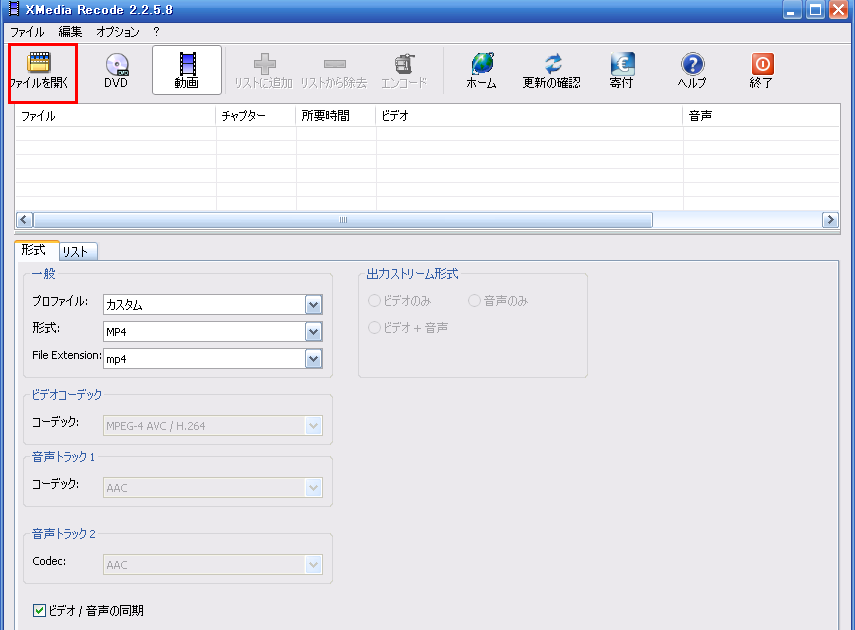Minimize the XMedia Recode window

coord(792,9)
